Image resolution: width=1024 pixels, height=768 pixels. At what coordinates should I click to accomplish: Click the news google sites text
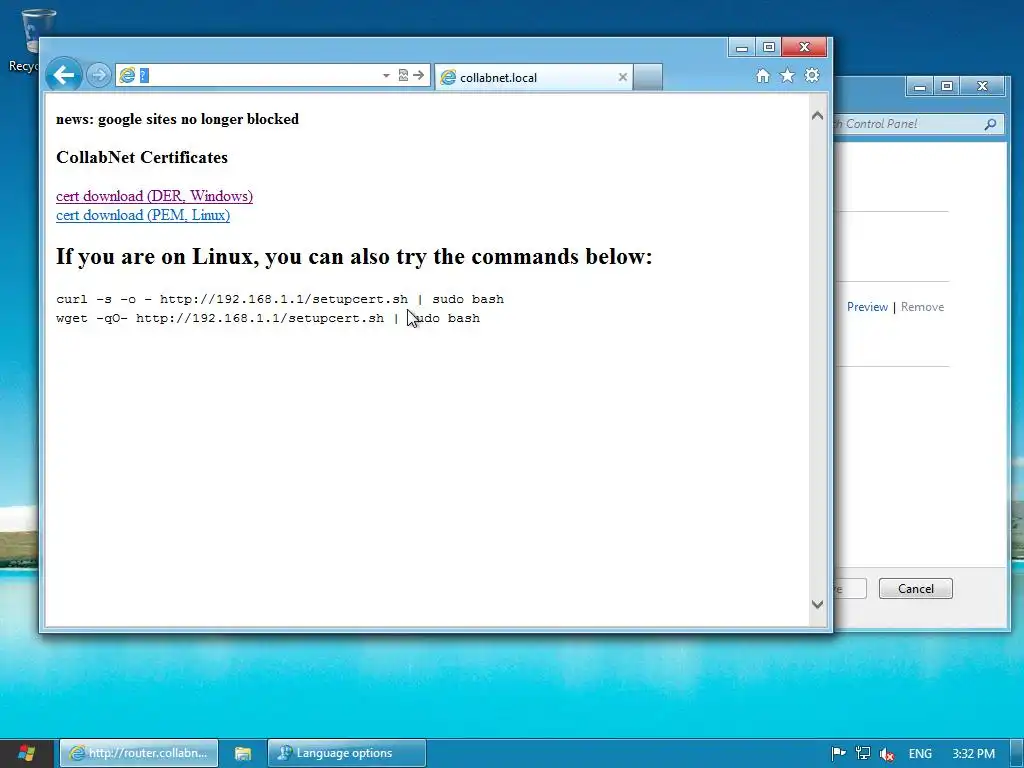[177, 119]
